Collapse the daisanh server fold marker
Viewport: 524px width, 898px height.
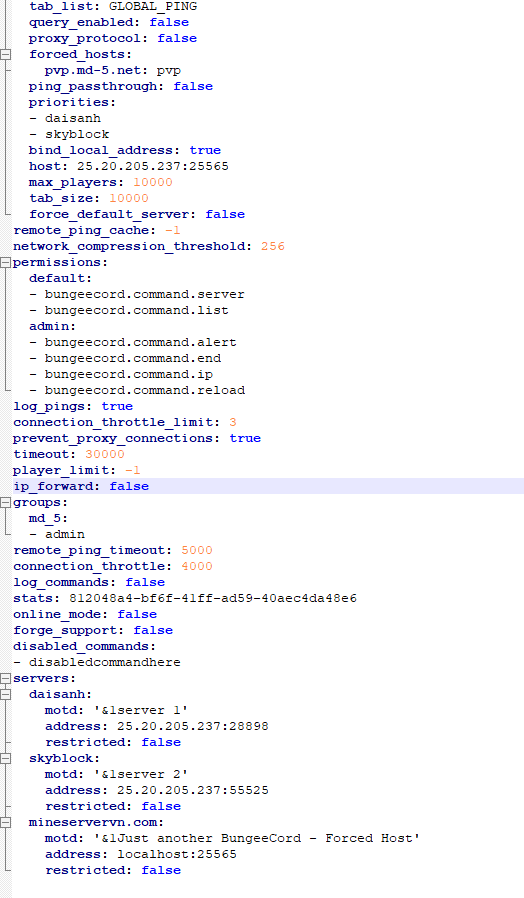(x=6, y=694)
